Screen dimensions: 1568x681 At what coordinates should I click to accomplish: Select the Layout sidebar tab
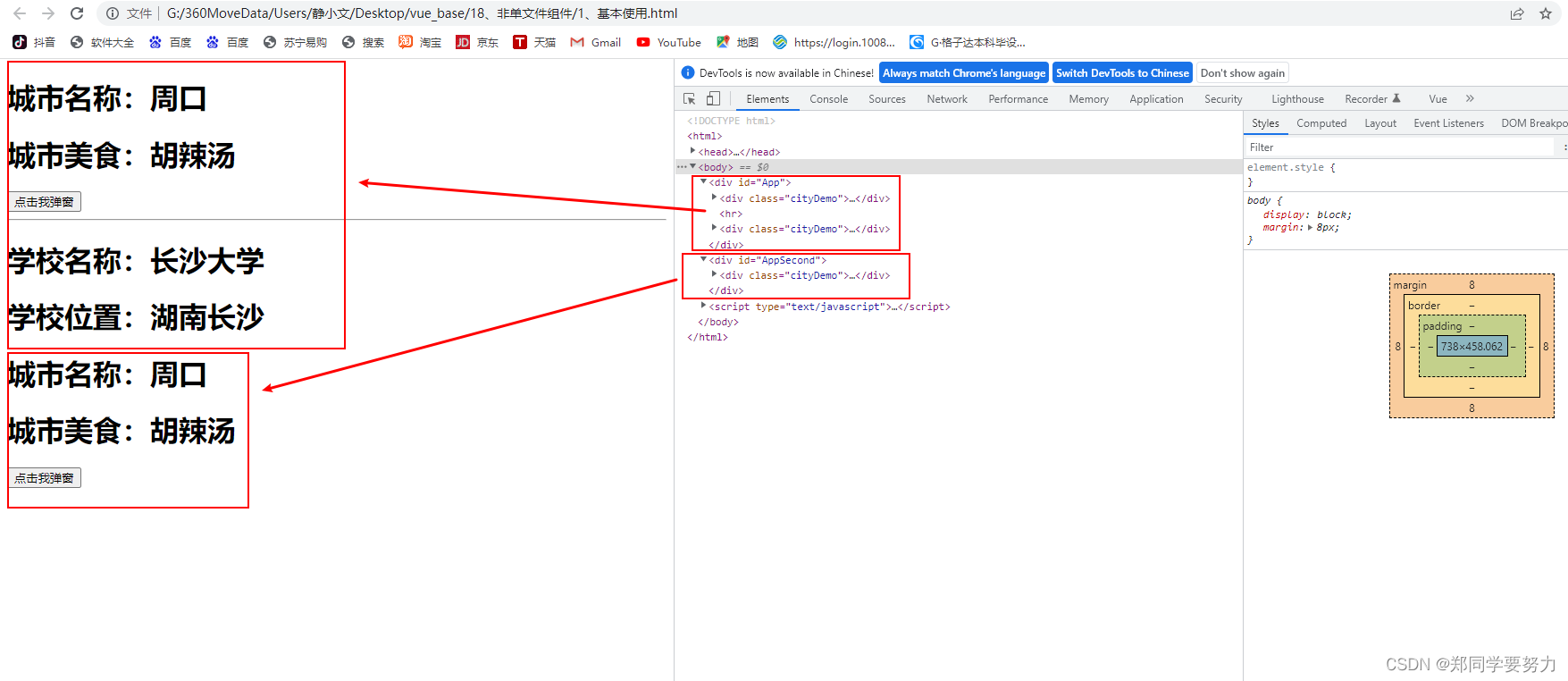coord(1380,123)
